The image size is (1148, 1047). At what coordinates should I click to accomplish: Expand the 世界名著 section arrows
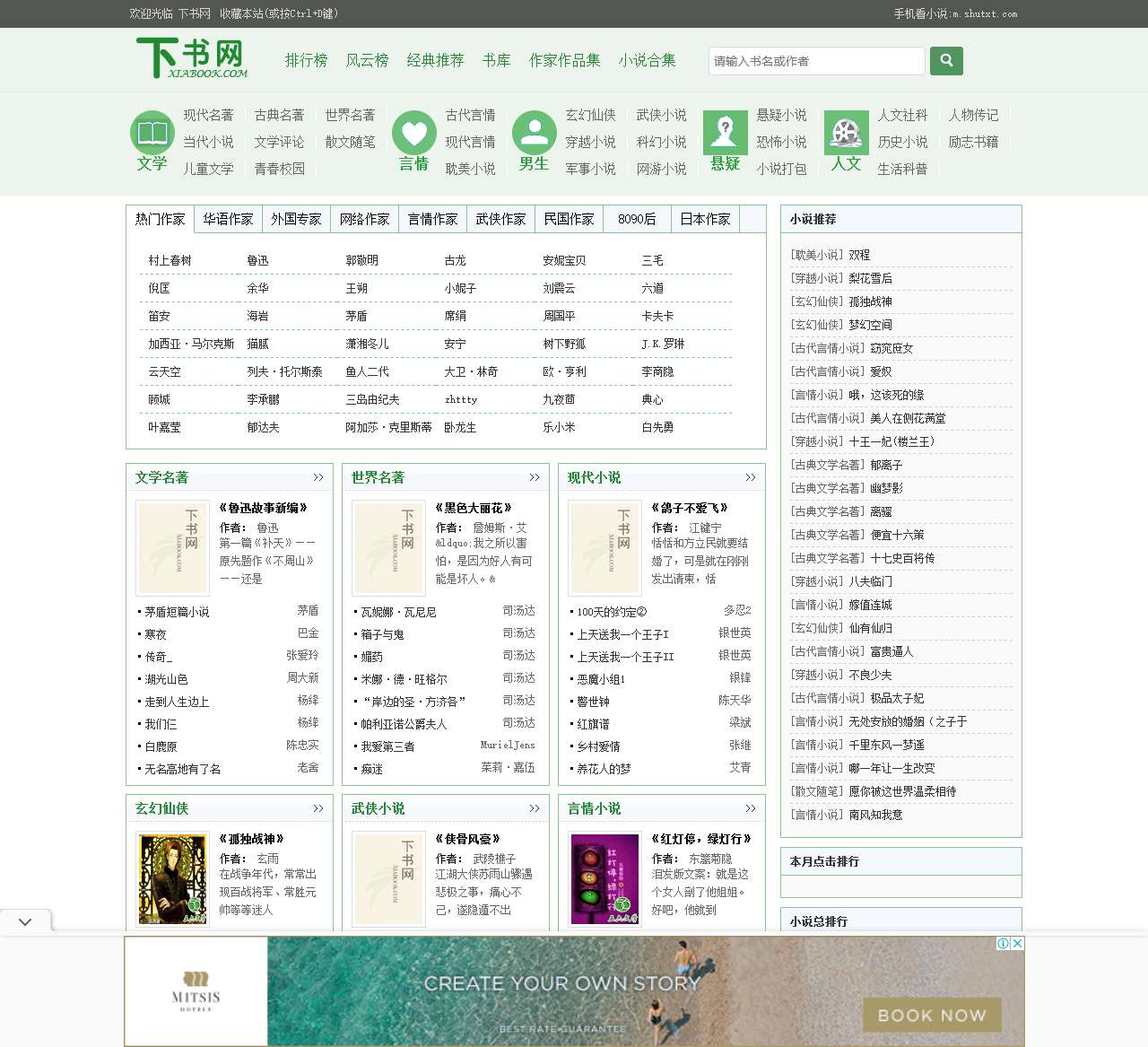pyautogui.click(x=535, y=478)
